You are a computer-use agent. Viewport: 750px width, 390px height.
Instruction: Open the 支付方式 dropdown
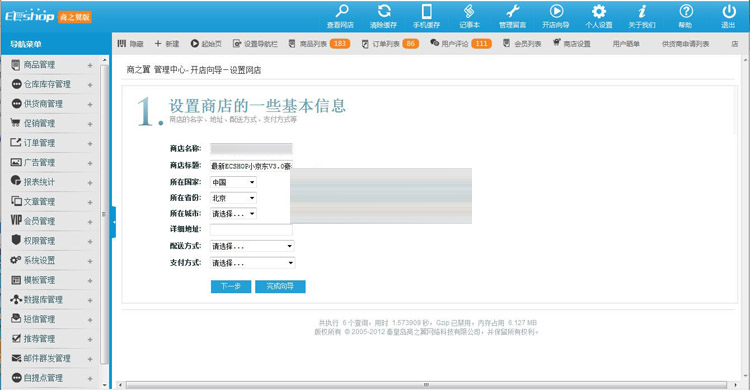point(253,263)
